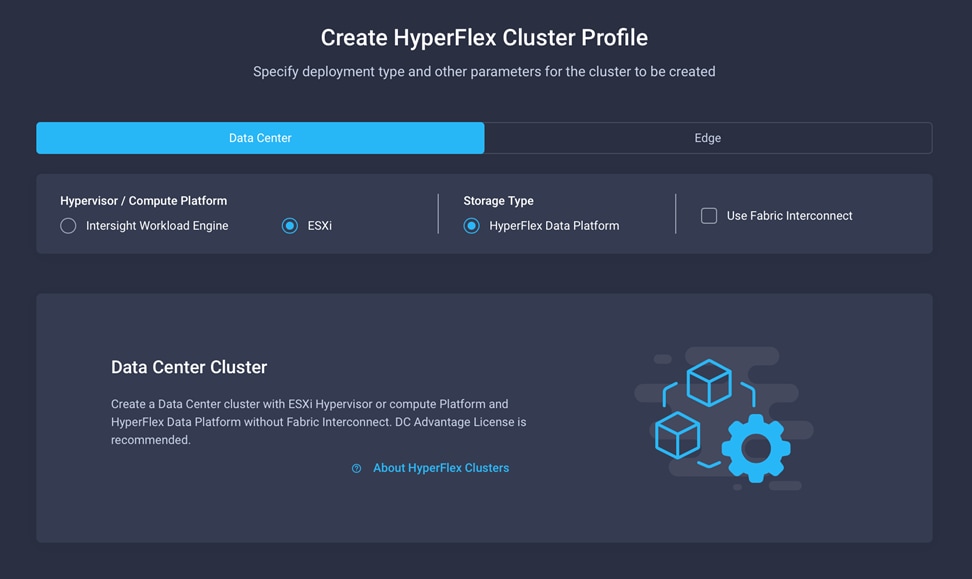The height and width of the screenshot is (579, 972).
Task: Click the 'Specify deployment type' subtitle text
Action: [484, 72]
